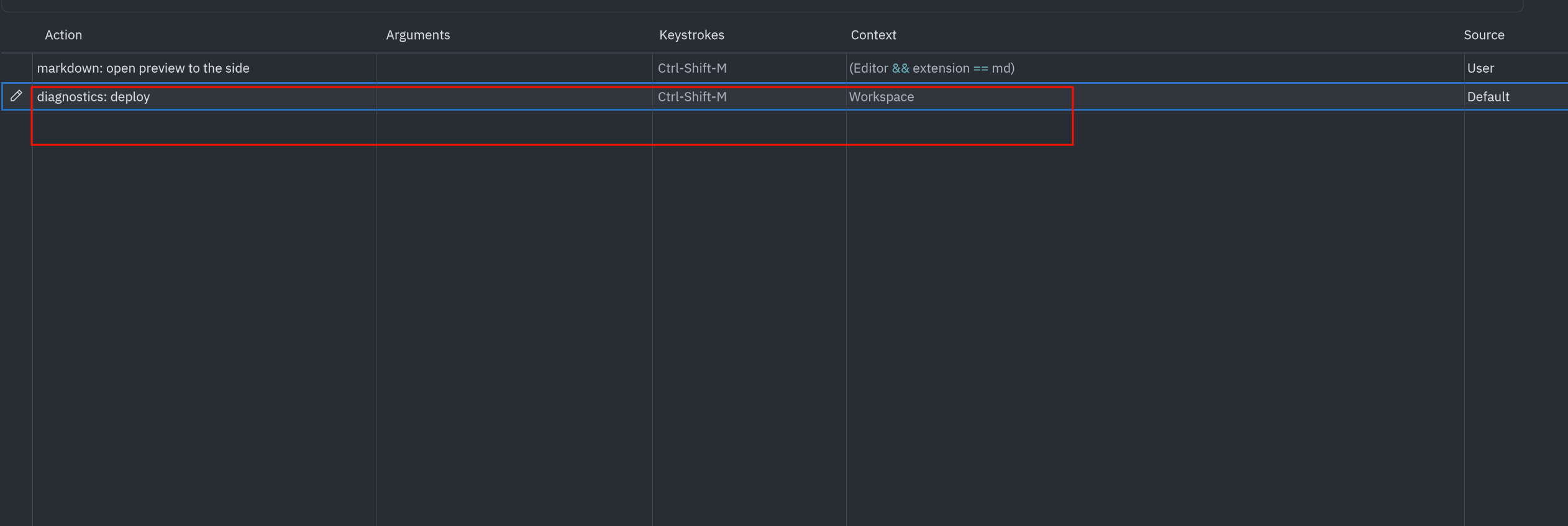
Task: Click Ctrl-Shift-M keystroke in the diagnostics row
Action: coord(692,97)
